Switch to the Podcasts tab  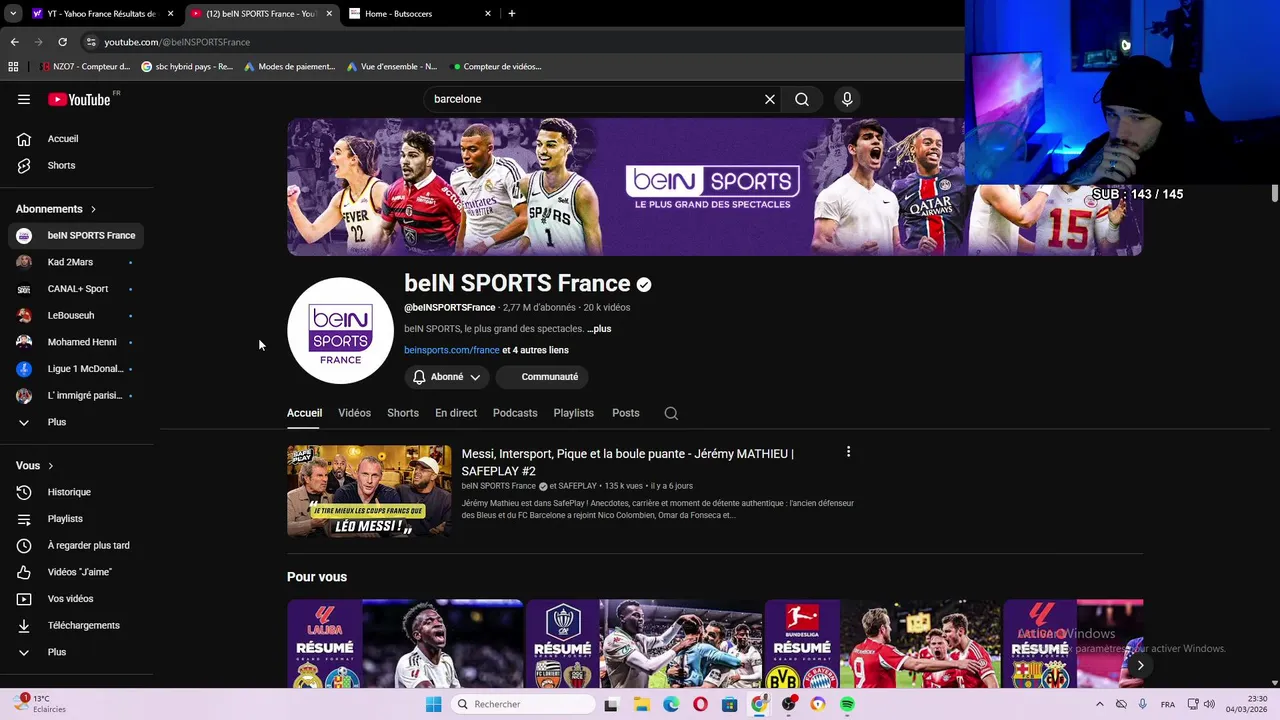pos(515,413)
